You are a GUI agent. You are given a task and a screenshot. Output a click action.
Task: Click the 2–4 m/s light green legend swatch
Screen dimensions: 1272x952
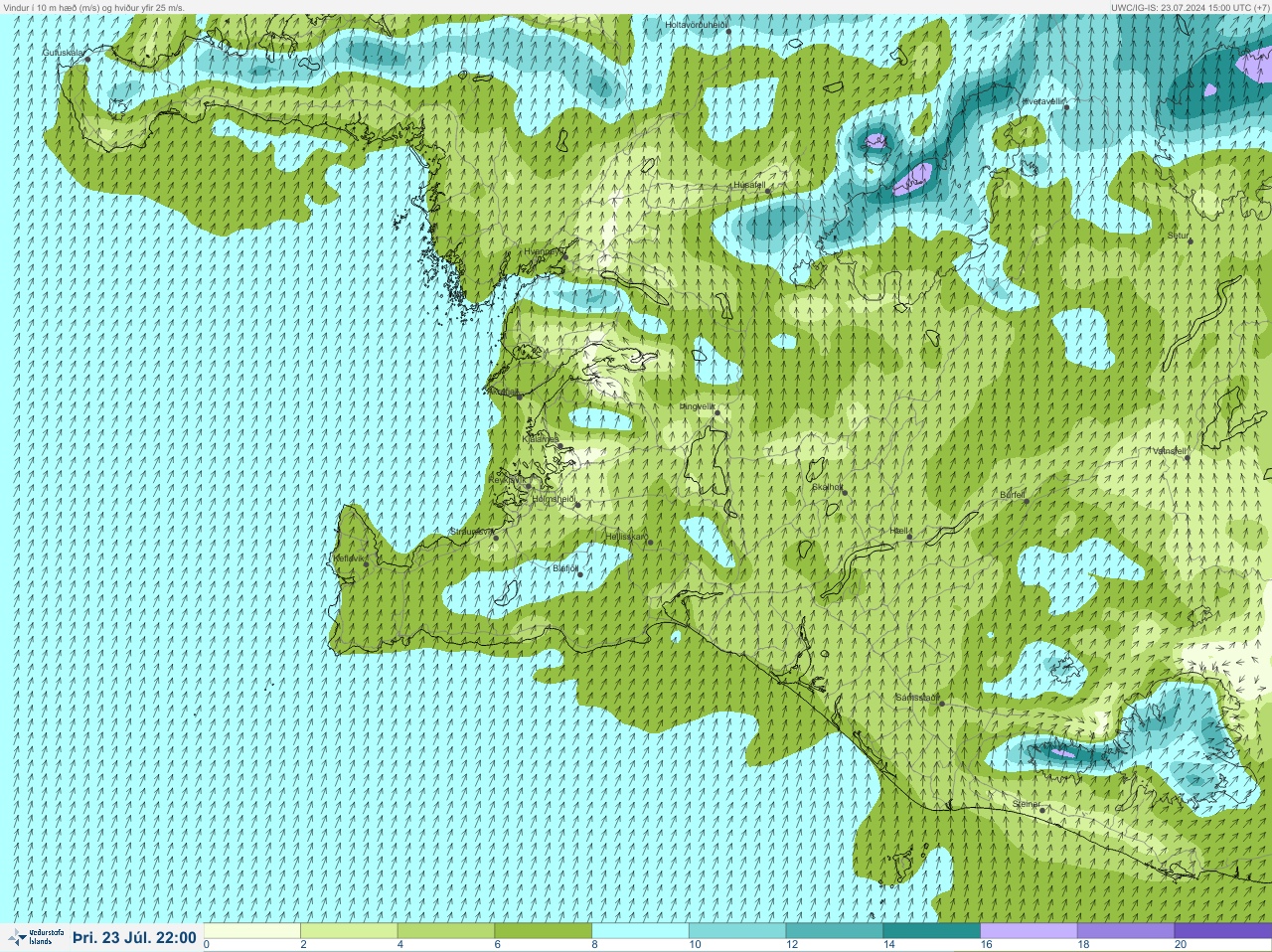tap(349, 931)
